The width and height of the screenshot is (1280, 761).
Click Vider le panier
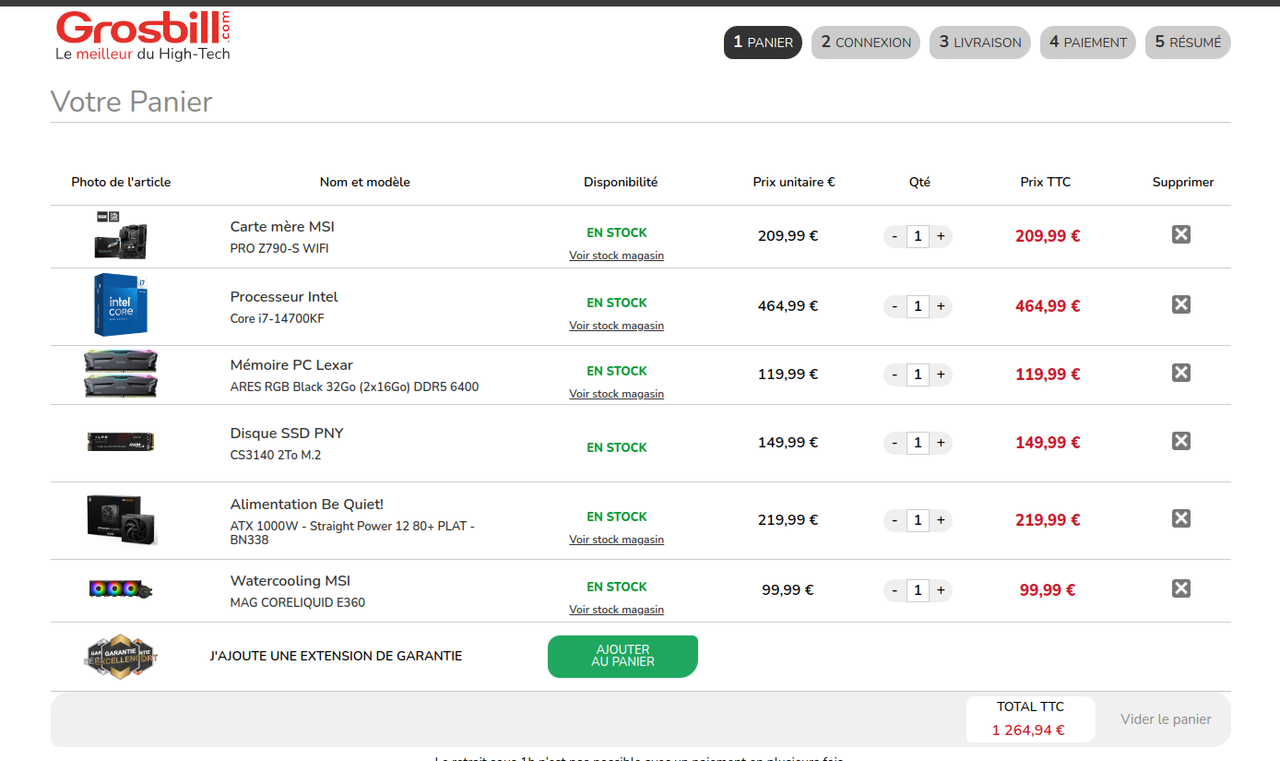click(1166, 719)
